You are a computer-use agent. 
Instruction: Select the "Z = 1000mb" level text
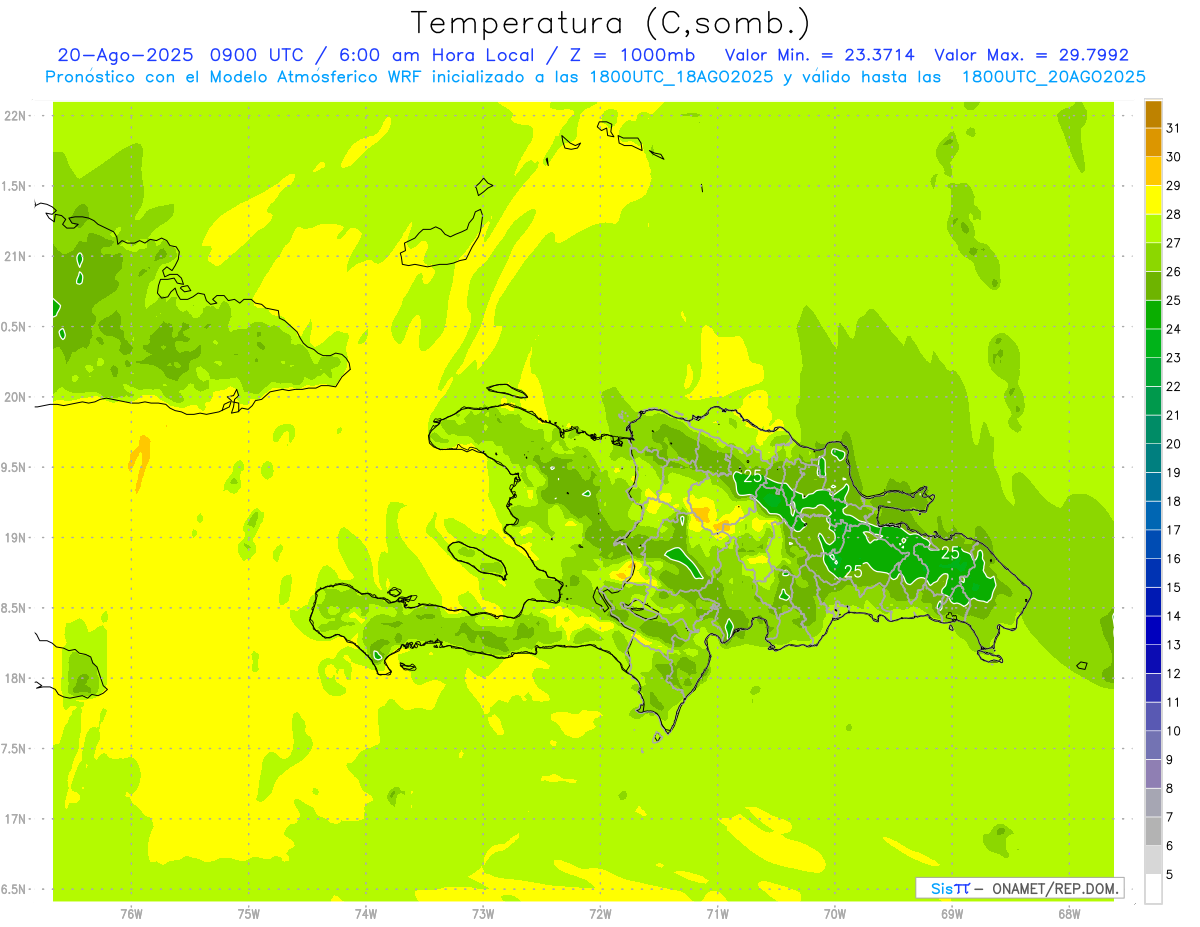point(635,55)
